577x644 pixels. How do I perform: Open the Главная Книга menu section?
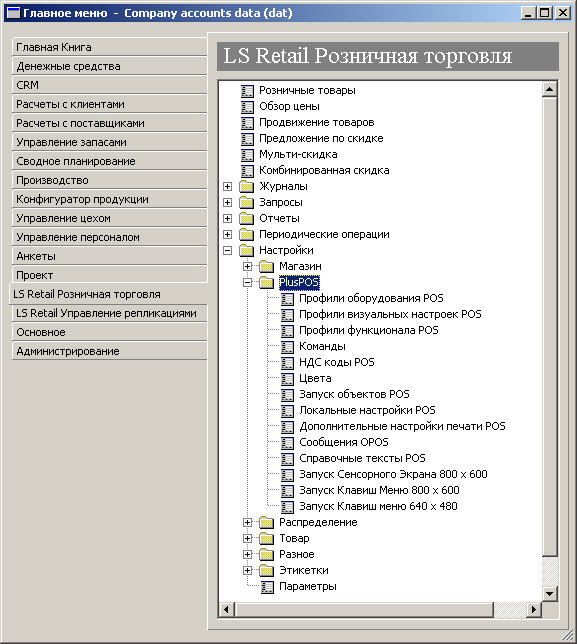pyautogui.click(x=109, y=47)
